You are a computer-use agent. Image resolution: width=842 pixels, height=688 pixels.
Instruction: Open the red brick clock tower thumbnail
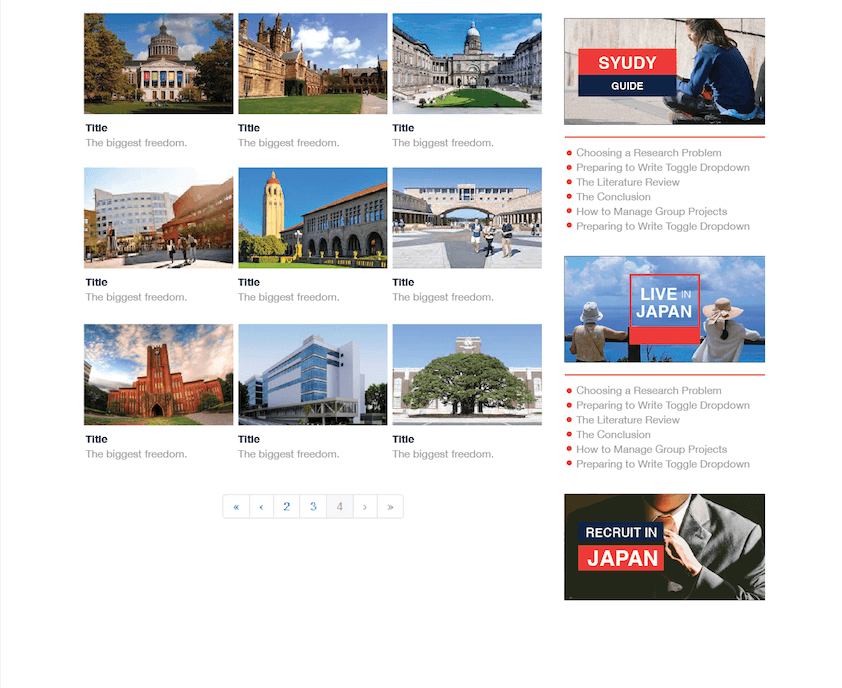tap(158, 374)
